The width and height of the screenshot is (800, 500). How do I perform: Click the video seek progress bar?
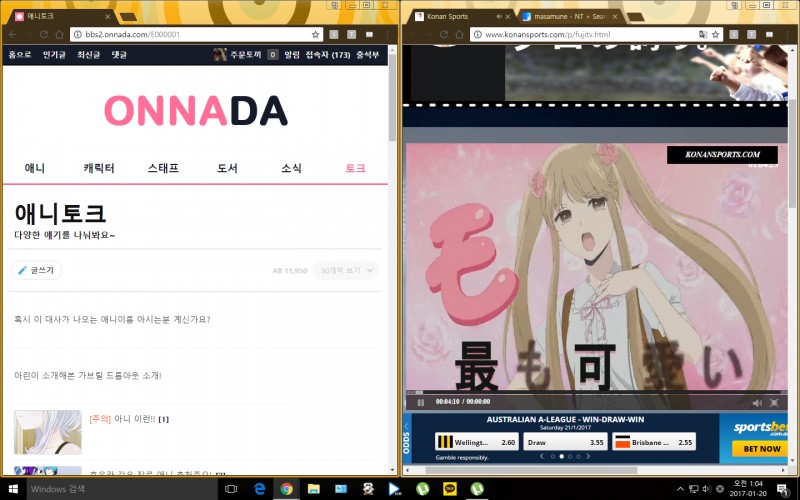pyautogui.click(x=590, y=392)
